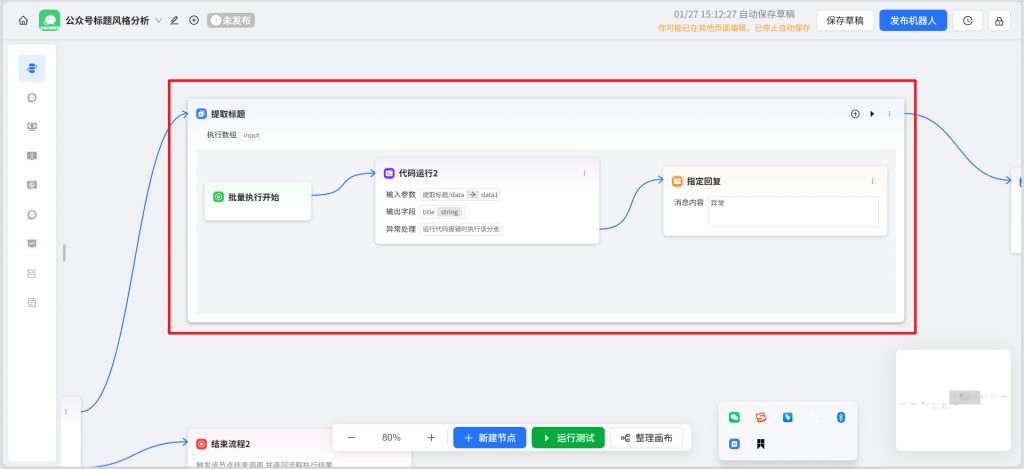Create a node with 新建节点 button

point(490,438)
